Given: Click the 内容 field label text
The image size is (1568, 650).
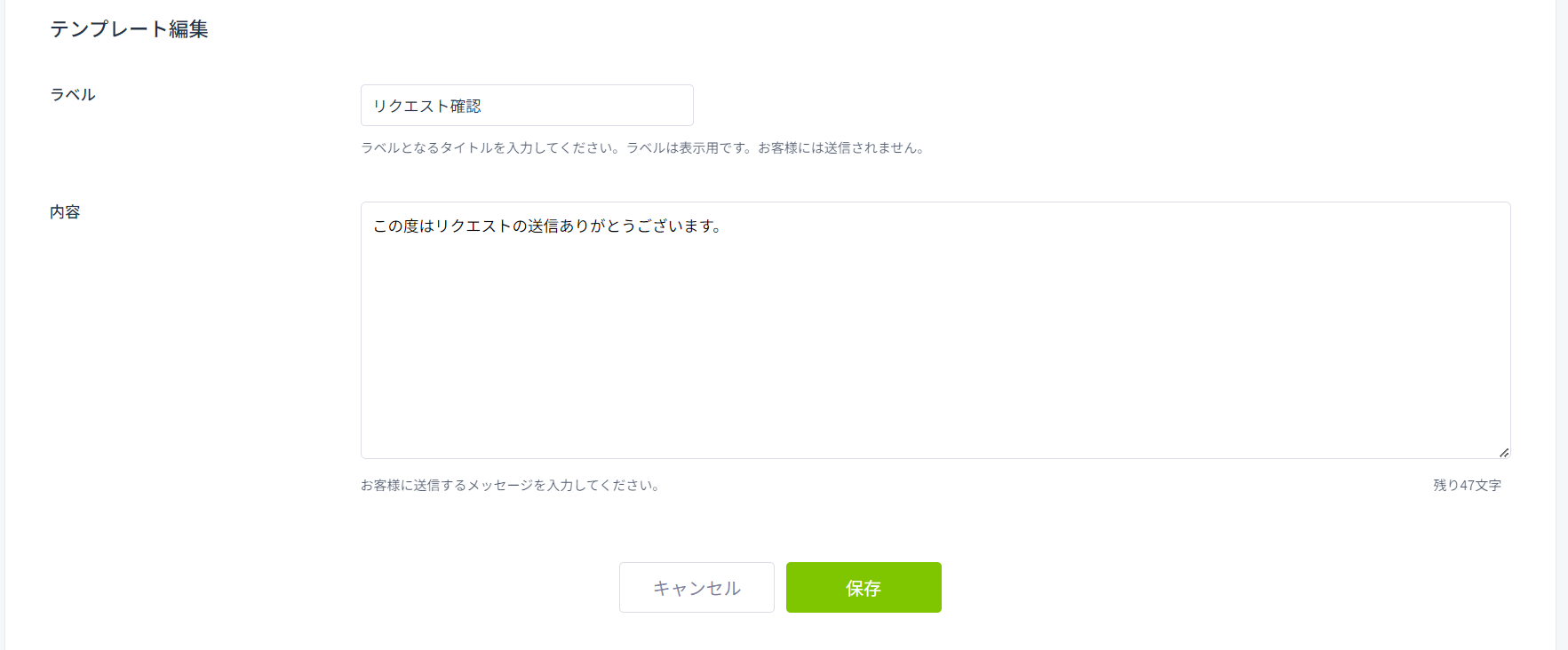Looking at the screenshot, I should point(65,212).
